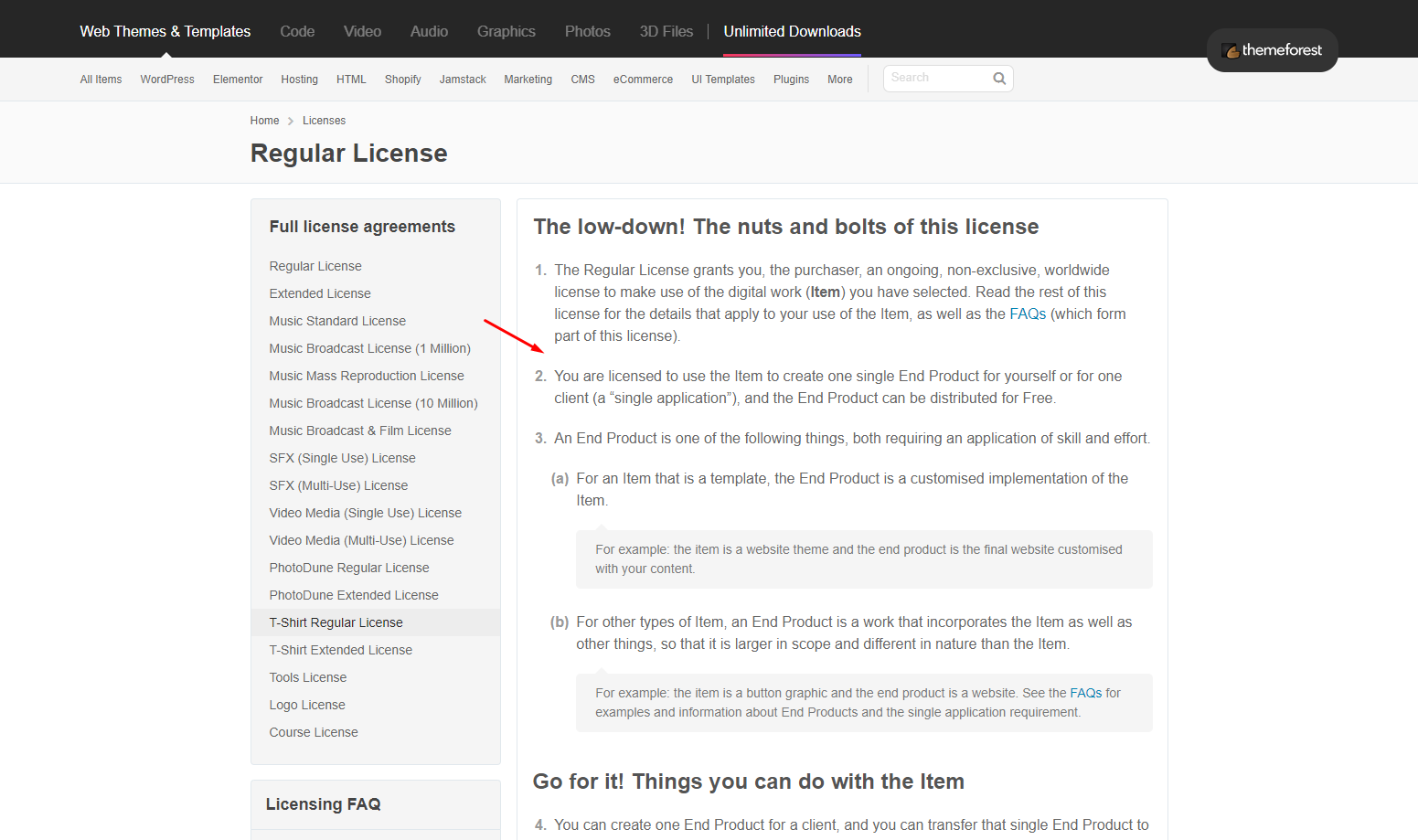Image resolution: width=1418 pixels, height=840 pixels.
Task: Open Video Media (Multi-Use) License
Action: (x=361, y=540)
